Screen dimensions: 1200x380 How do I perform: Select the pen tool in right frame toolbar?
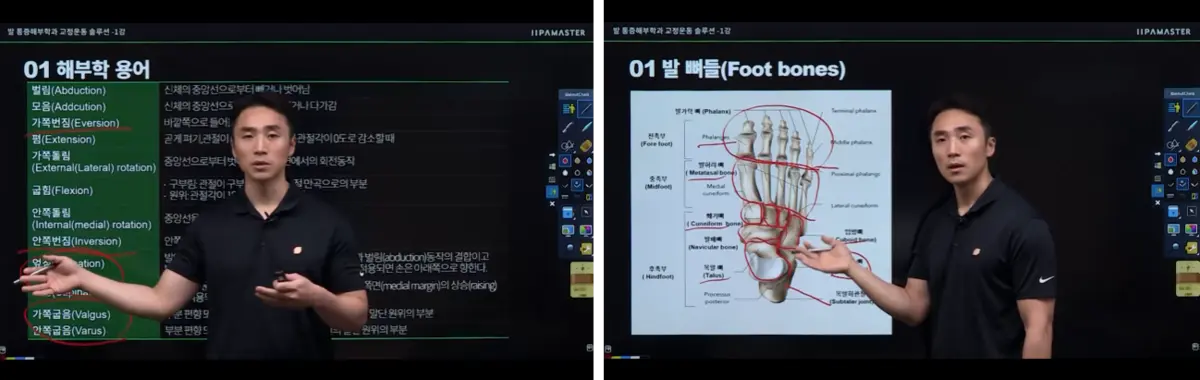click(x=1173, y=125)
